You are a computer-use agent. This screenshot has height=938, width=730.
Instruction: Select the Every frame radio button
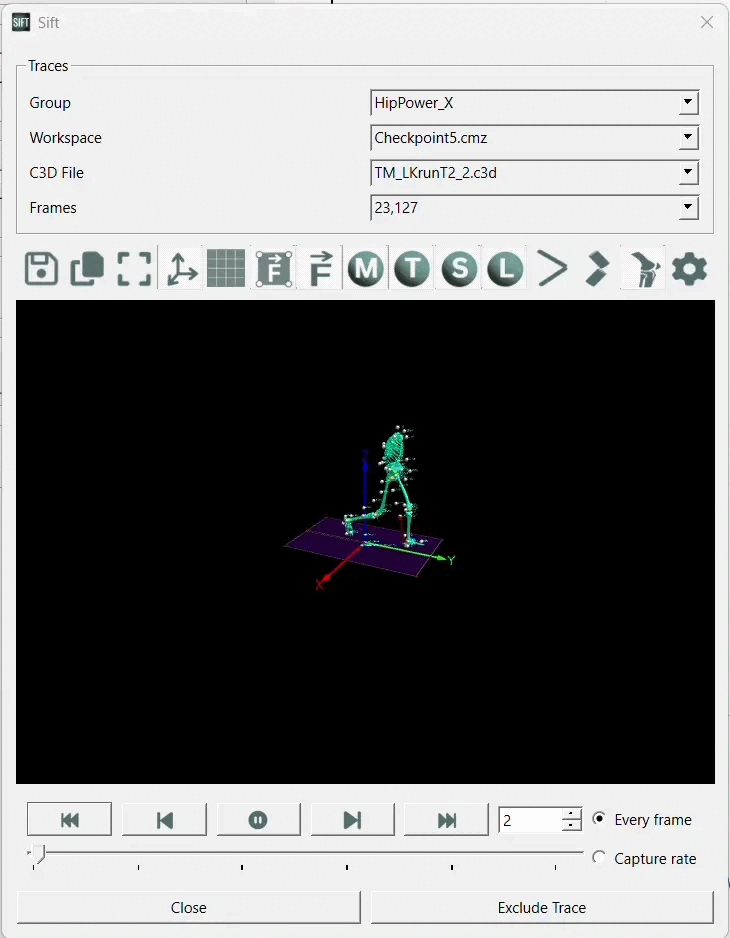coord(598,818)
